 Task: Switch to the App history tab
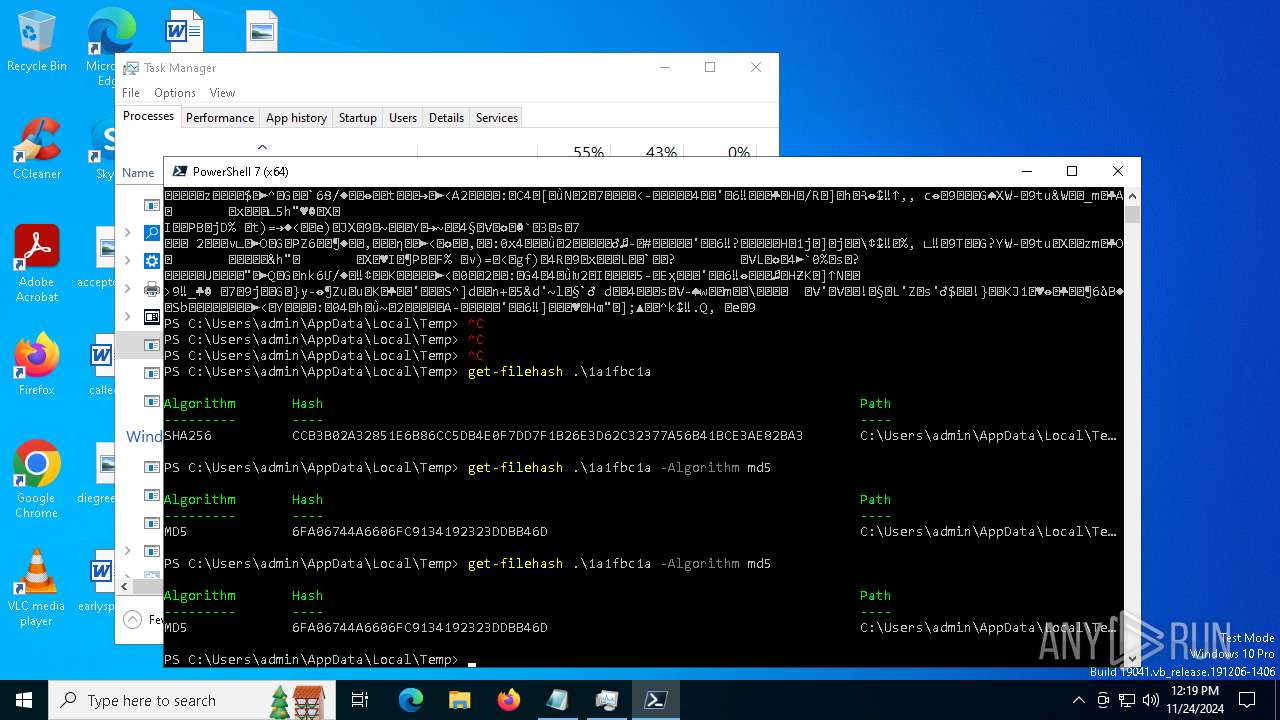coord(296,118)
